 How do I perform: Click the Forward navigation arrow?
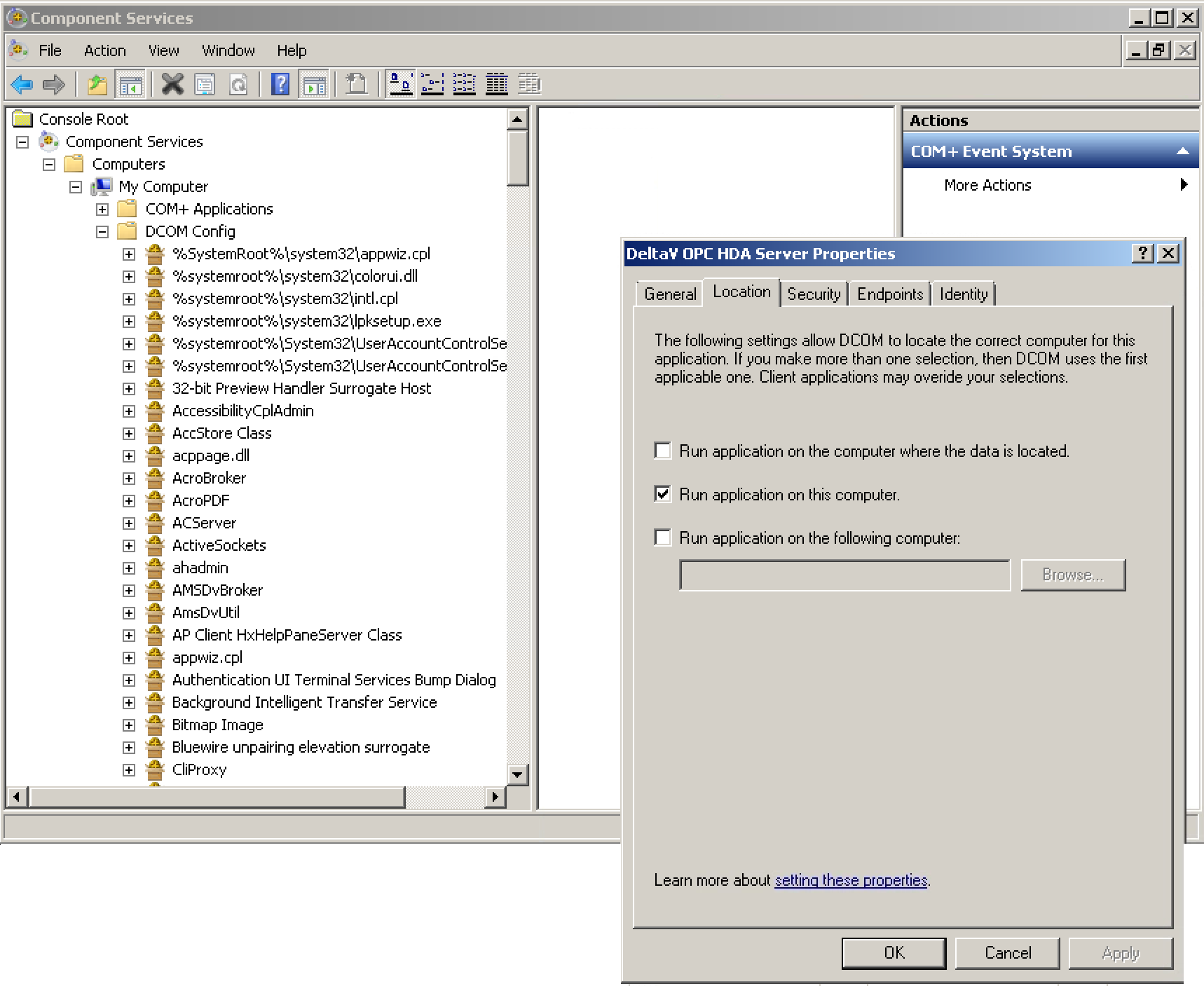53,84
